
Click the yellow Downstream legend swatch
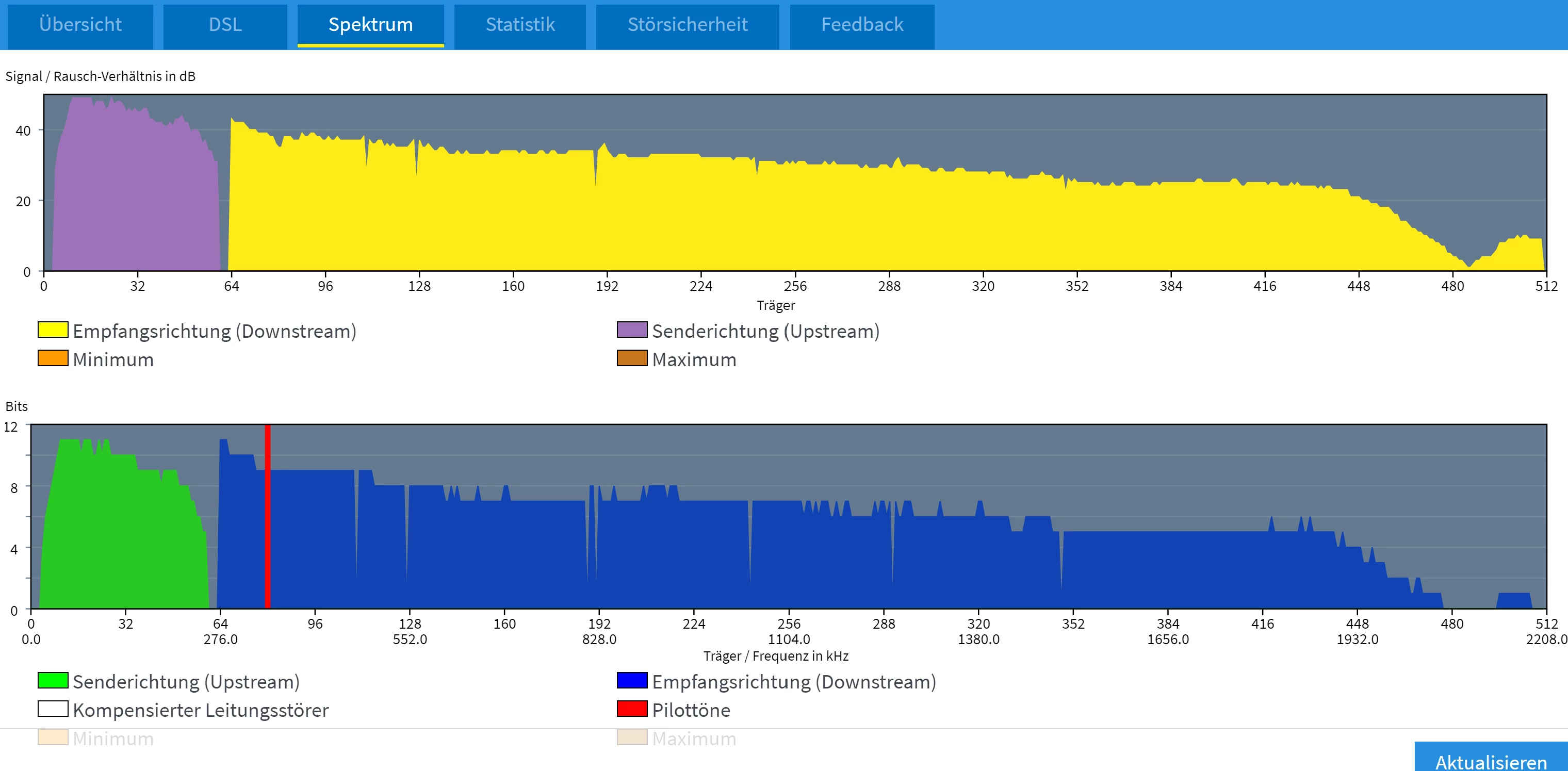tap(53, 331)
